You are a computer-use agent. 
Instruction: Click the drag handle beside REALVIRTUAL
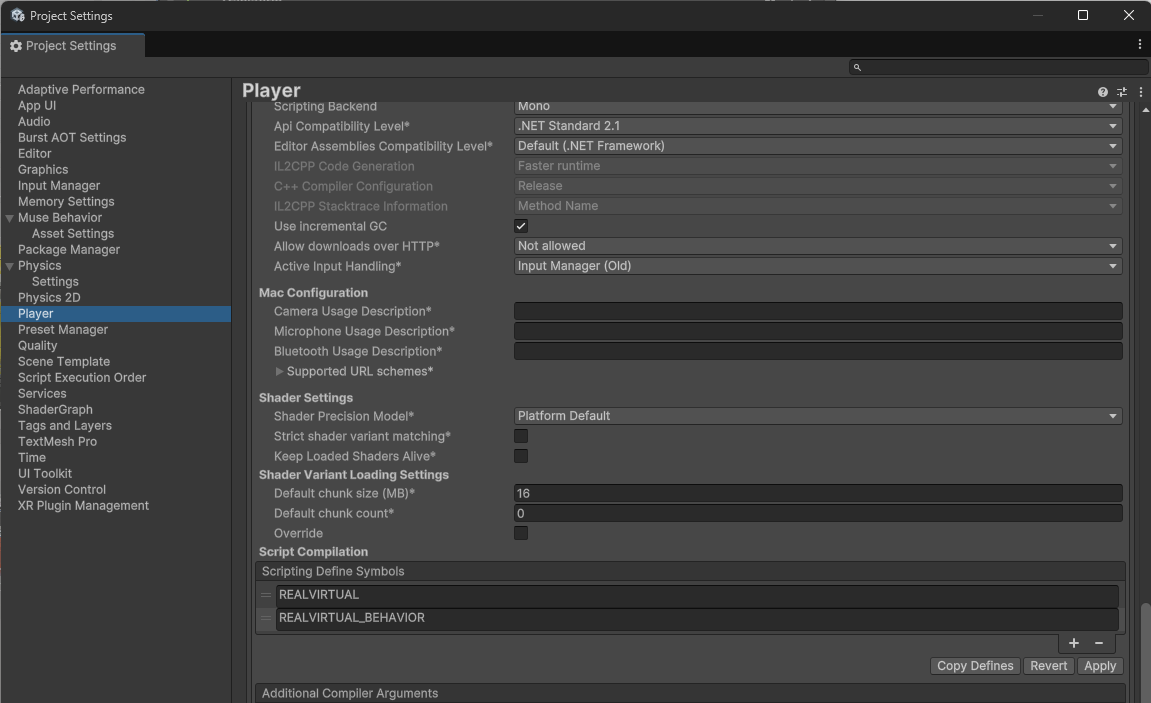pyautogui.click(x=266, y=596)
